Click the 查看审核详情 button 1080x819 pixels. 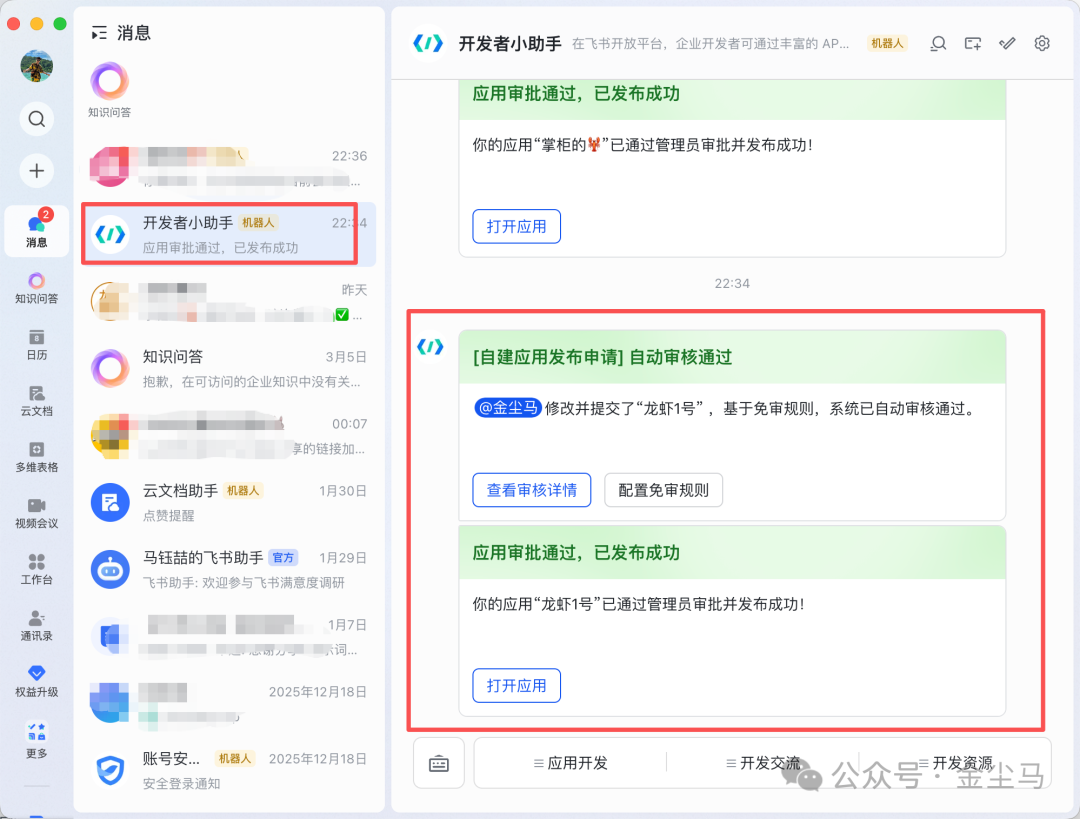click(x=531, y=490)
